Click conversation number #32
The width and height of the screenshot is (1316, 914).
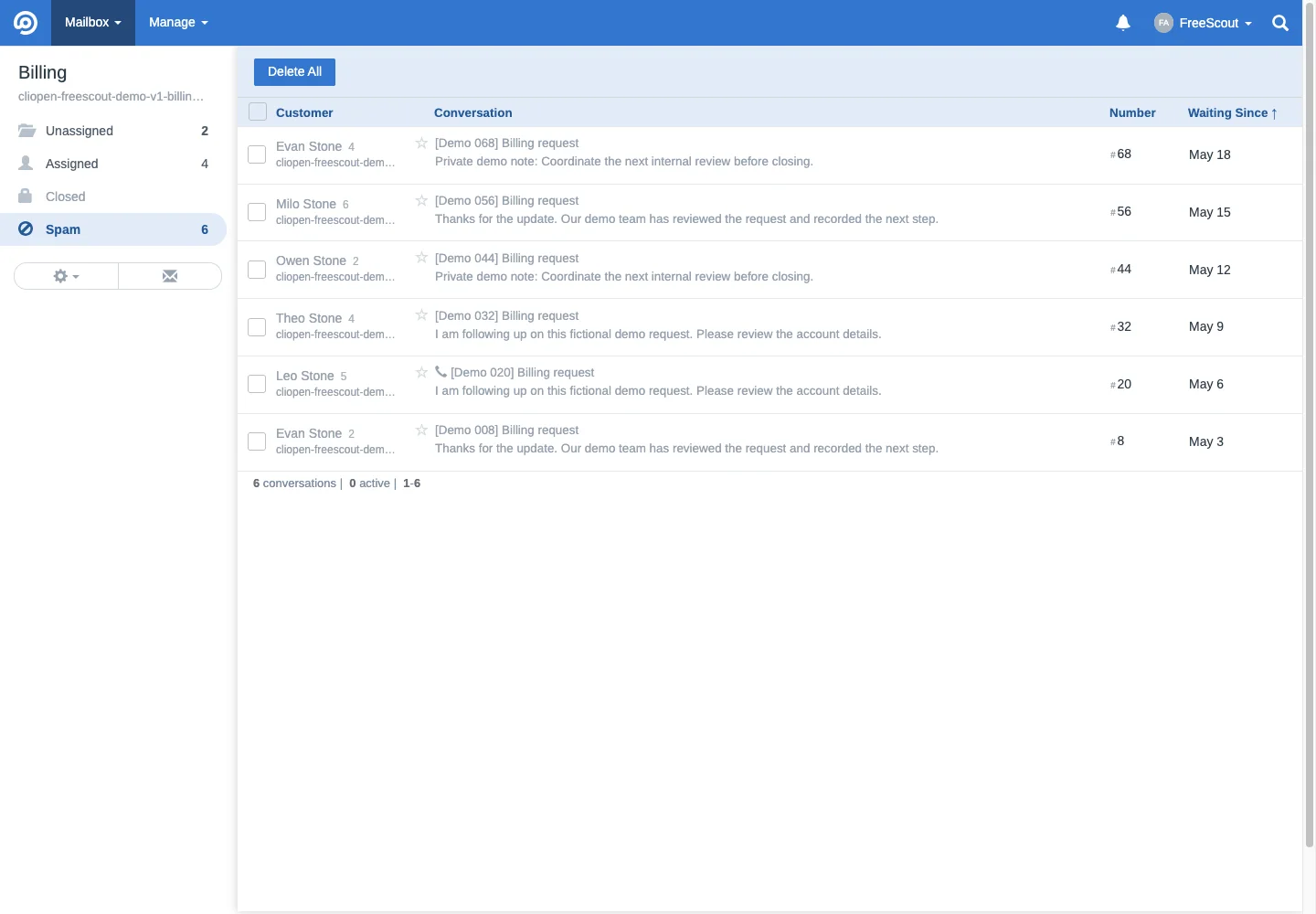(1120, 326)
